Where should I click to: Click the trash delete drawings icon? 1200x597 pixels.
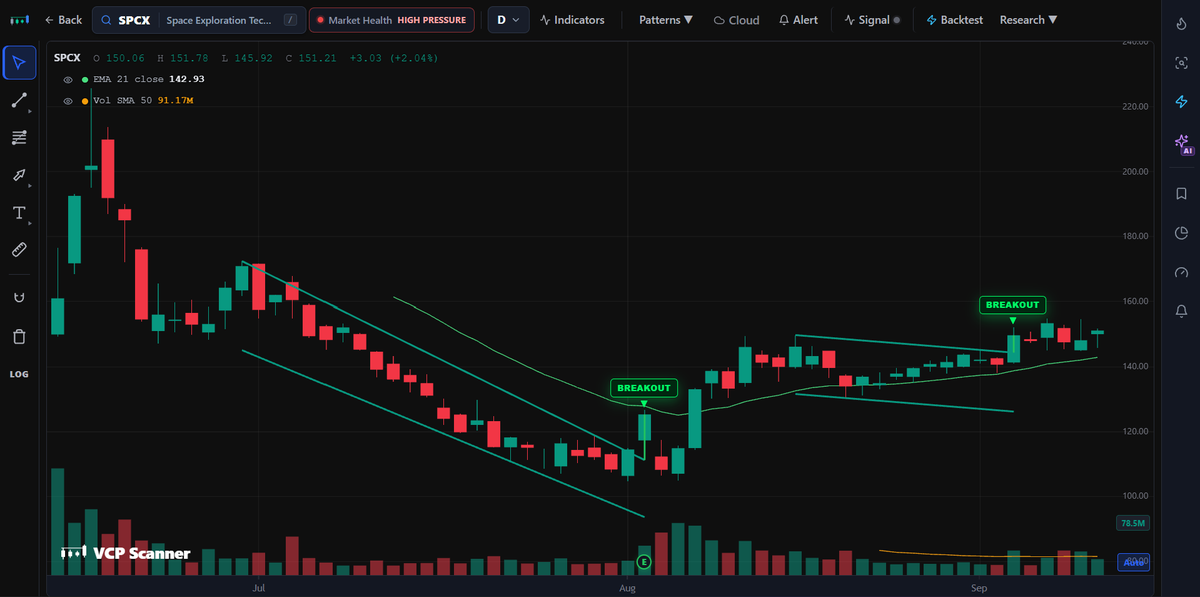click(x=19, y=336)
